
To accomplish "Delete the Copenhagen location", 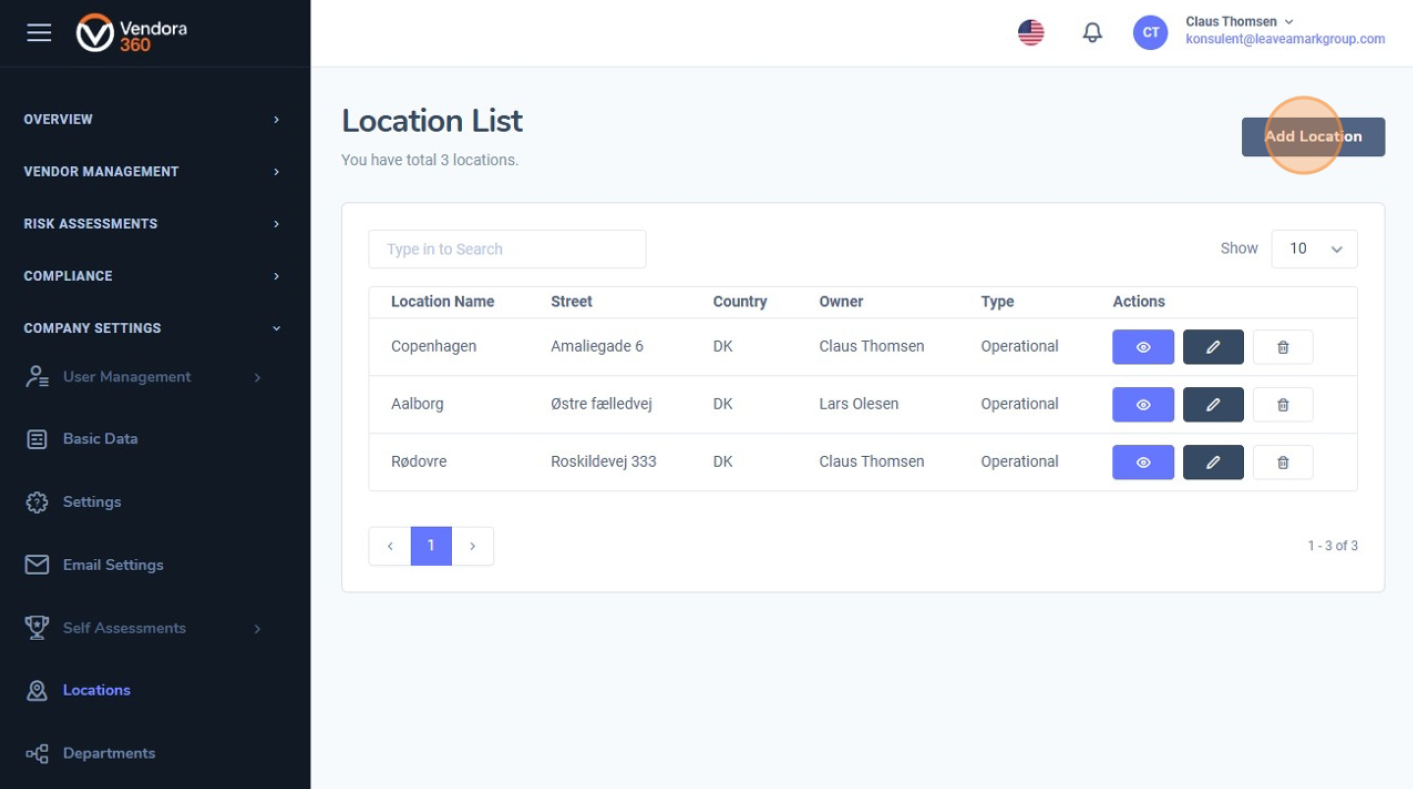I will coord(1282,347).
